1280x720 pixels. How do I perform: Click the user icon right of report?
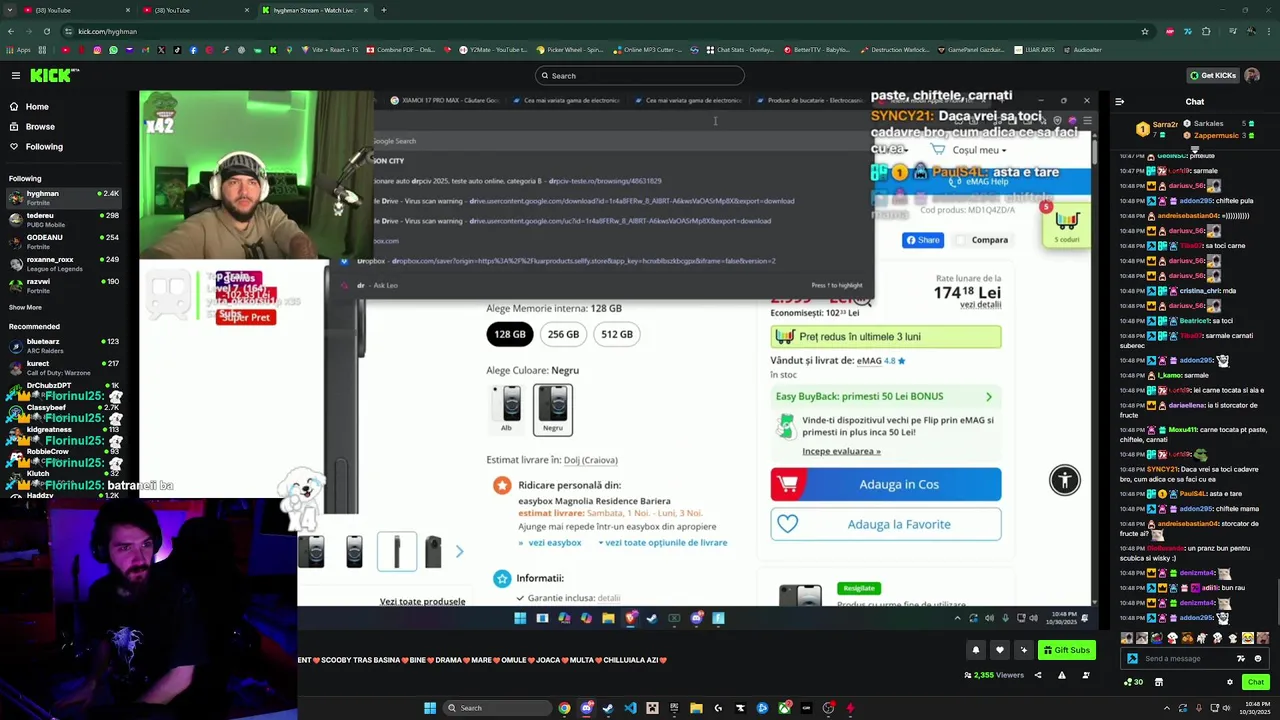1085,675
